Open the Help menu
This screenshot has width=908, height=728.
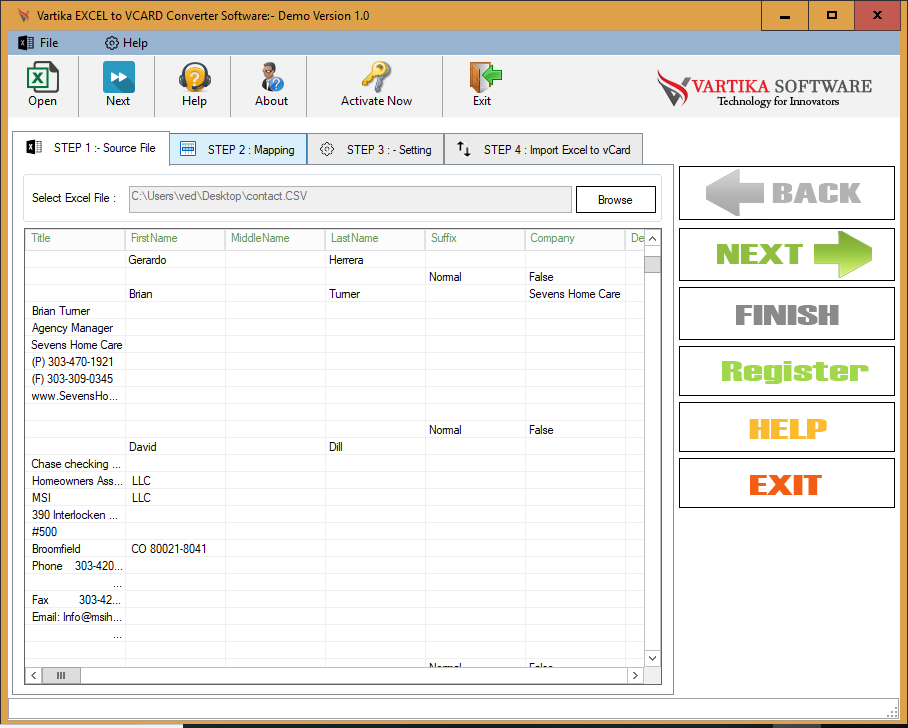pyautogui.click(x=126, y=43)
